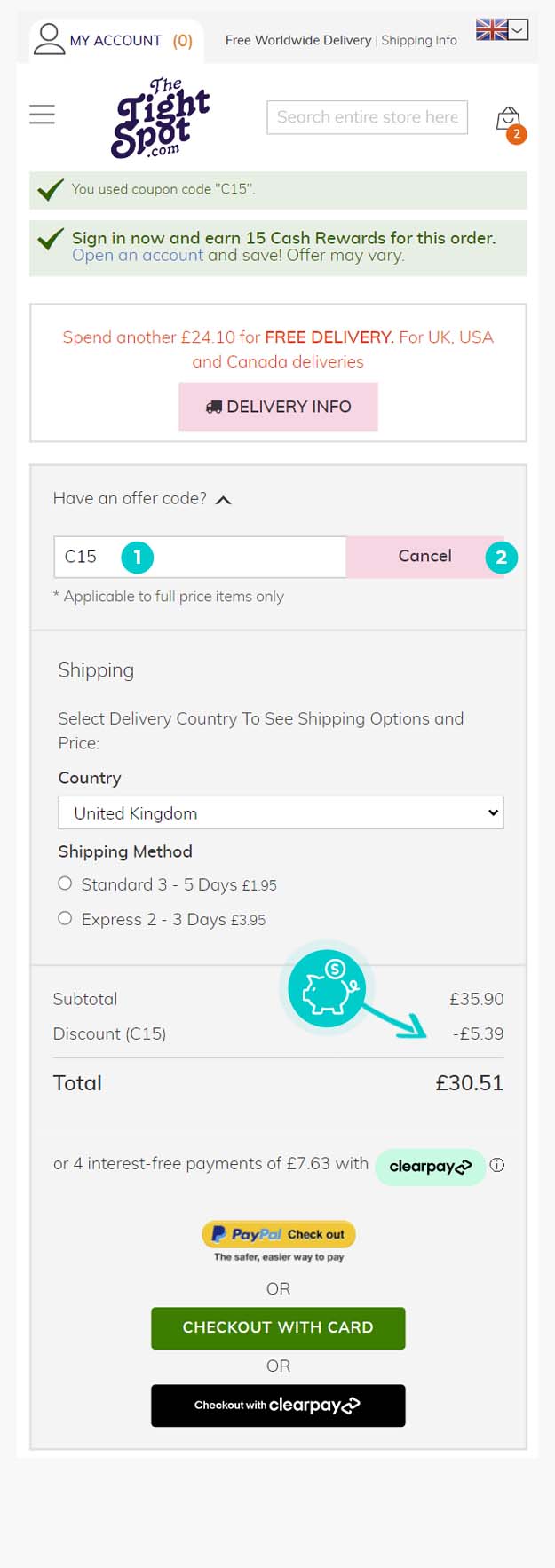Image resolution: width=555 pixels, height=1568 pixels.
Task: Click the search entire store field
Action: (x=367, y=117)
